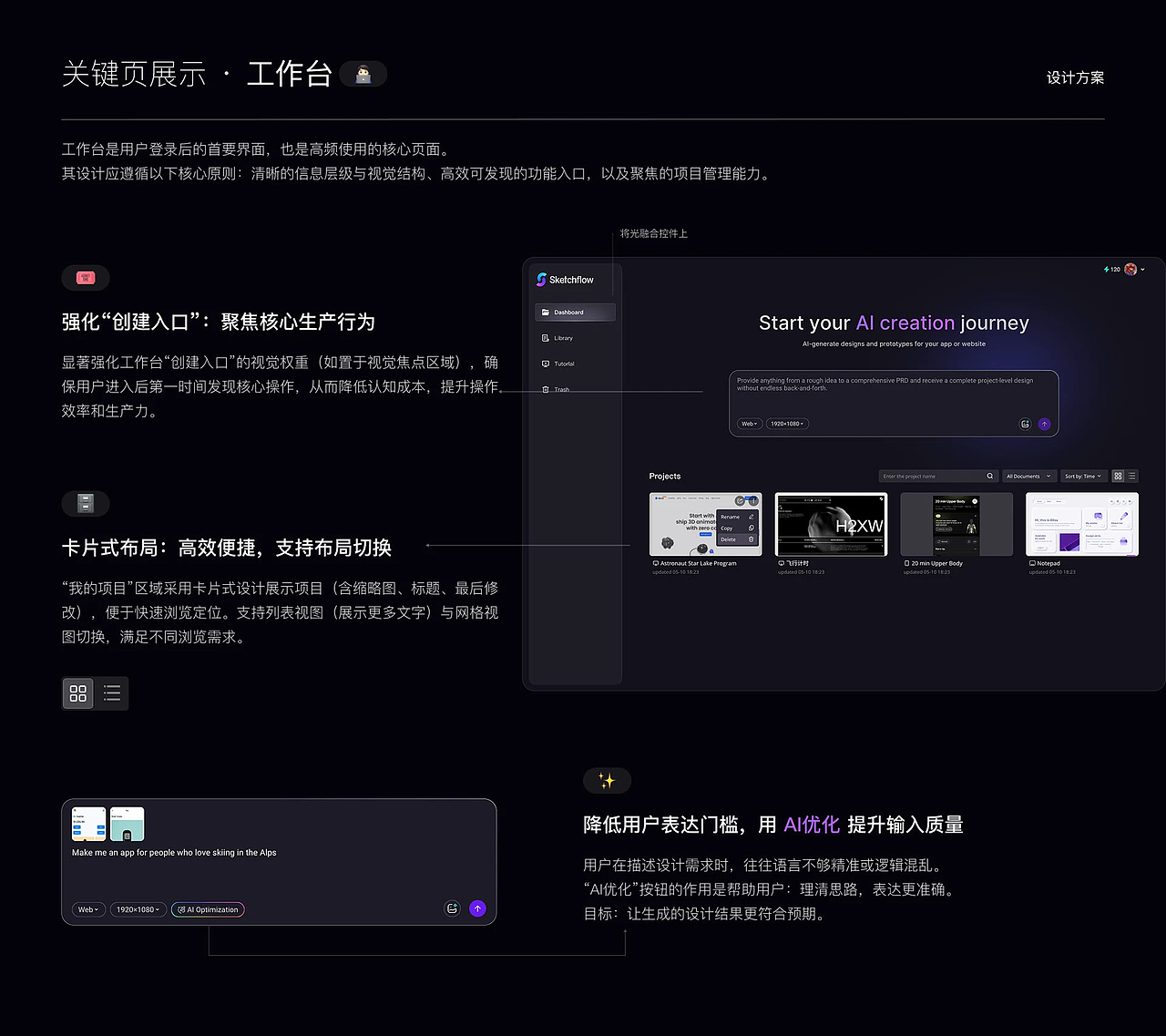Click the search magnifier in the project name field
The image size is (1166, 1036).
tap(990, 476)
